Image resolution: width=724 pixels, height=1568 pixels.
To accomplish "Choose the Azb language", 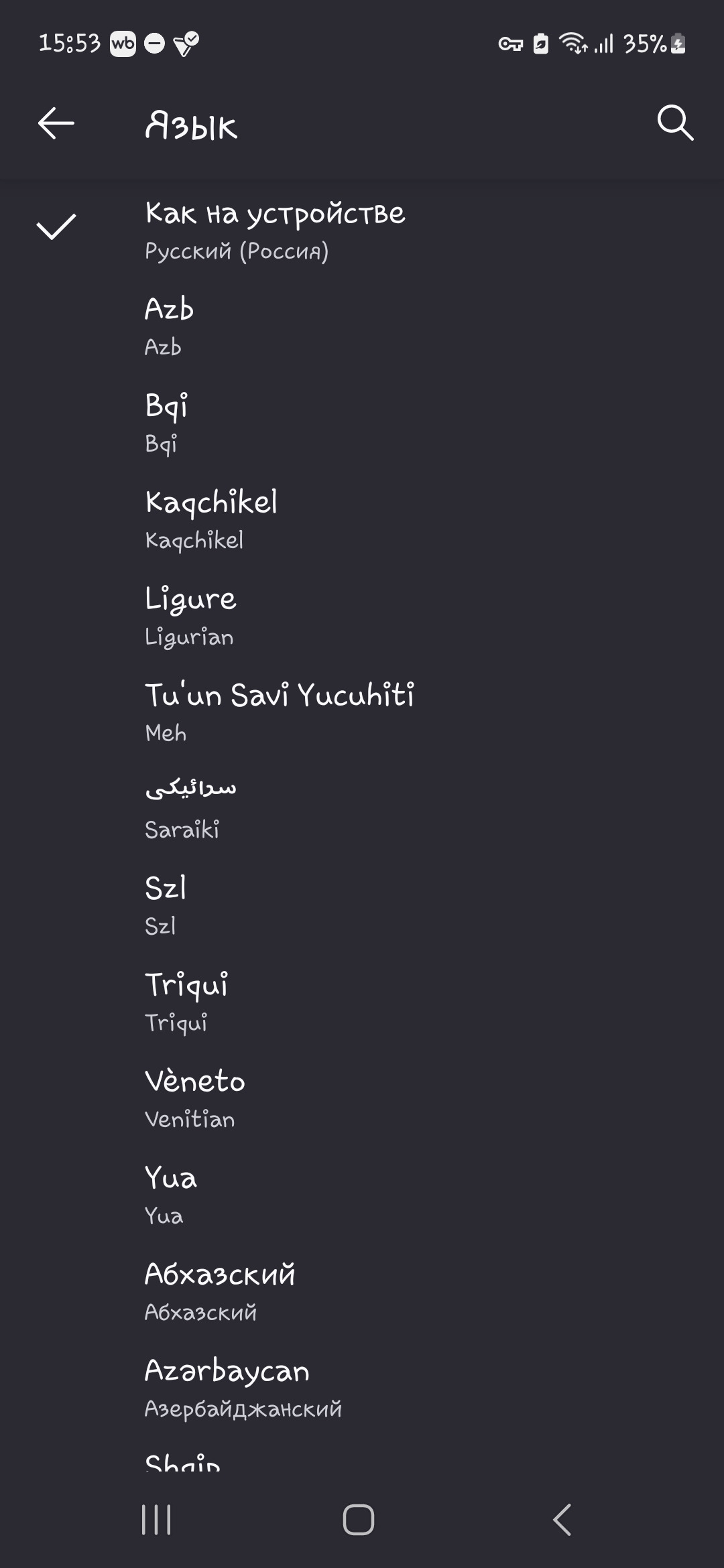I will (170, 326).
